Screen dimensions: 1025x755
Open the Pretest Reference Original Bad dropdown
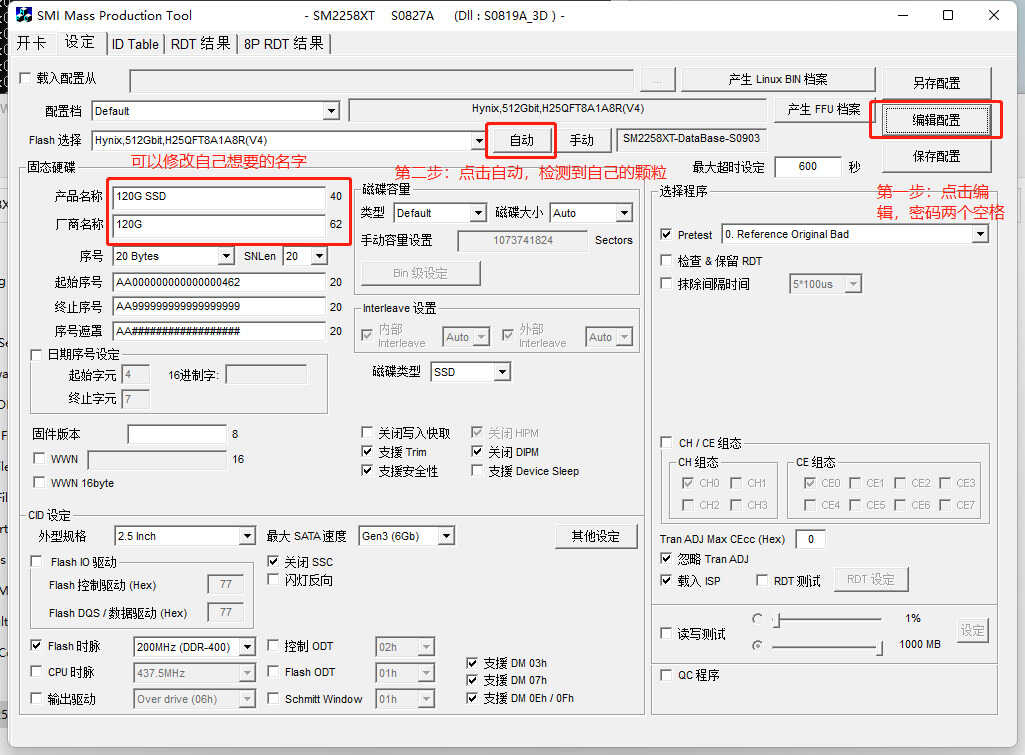click(x=979, y=234)
